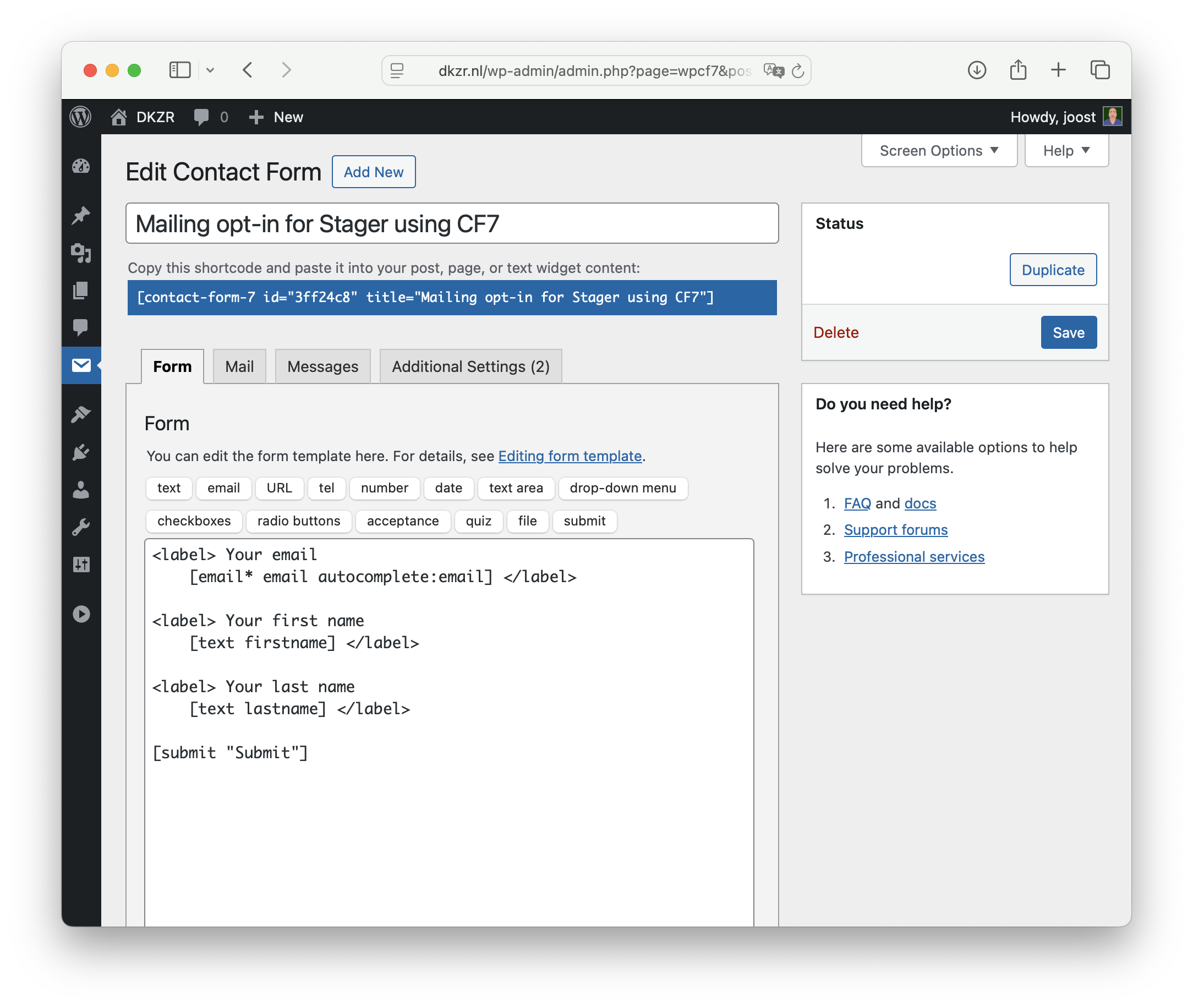Click the translate page icon
The height and width of the screenshot is (1008, 1193).
[773, 70]
